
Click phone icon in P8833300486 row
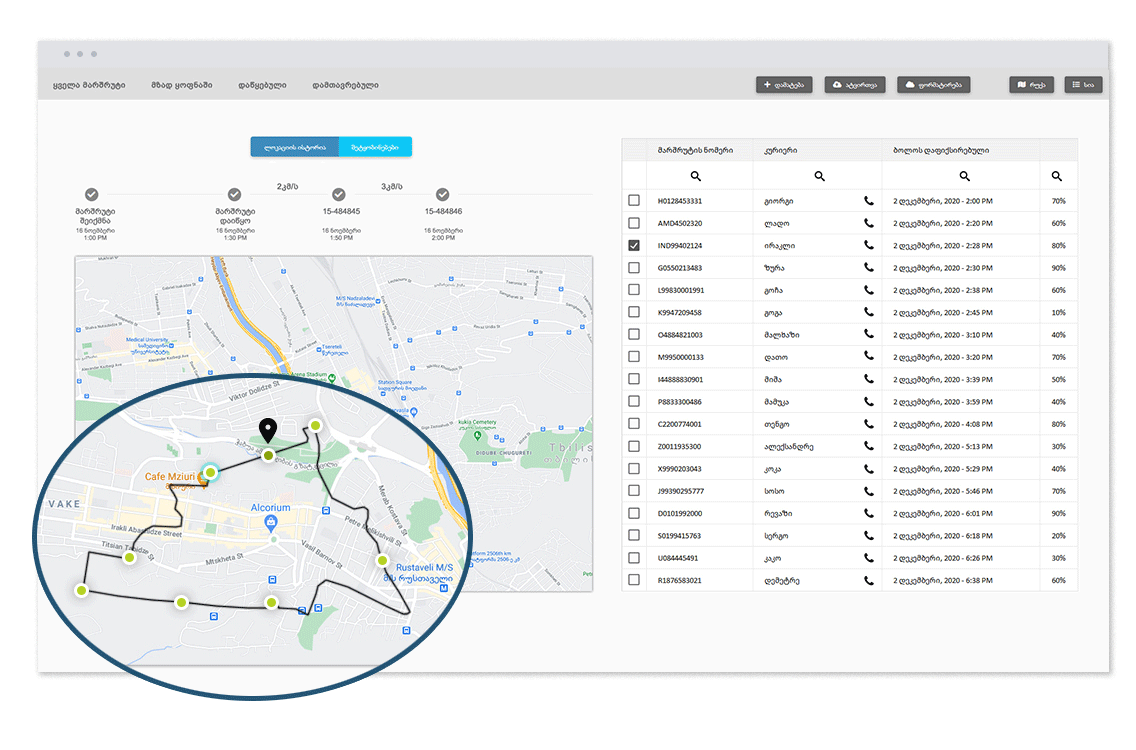click(x=869, y=401)
